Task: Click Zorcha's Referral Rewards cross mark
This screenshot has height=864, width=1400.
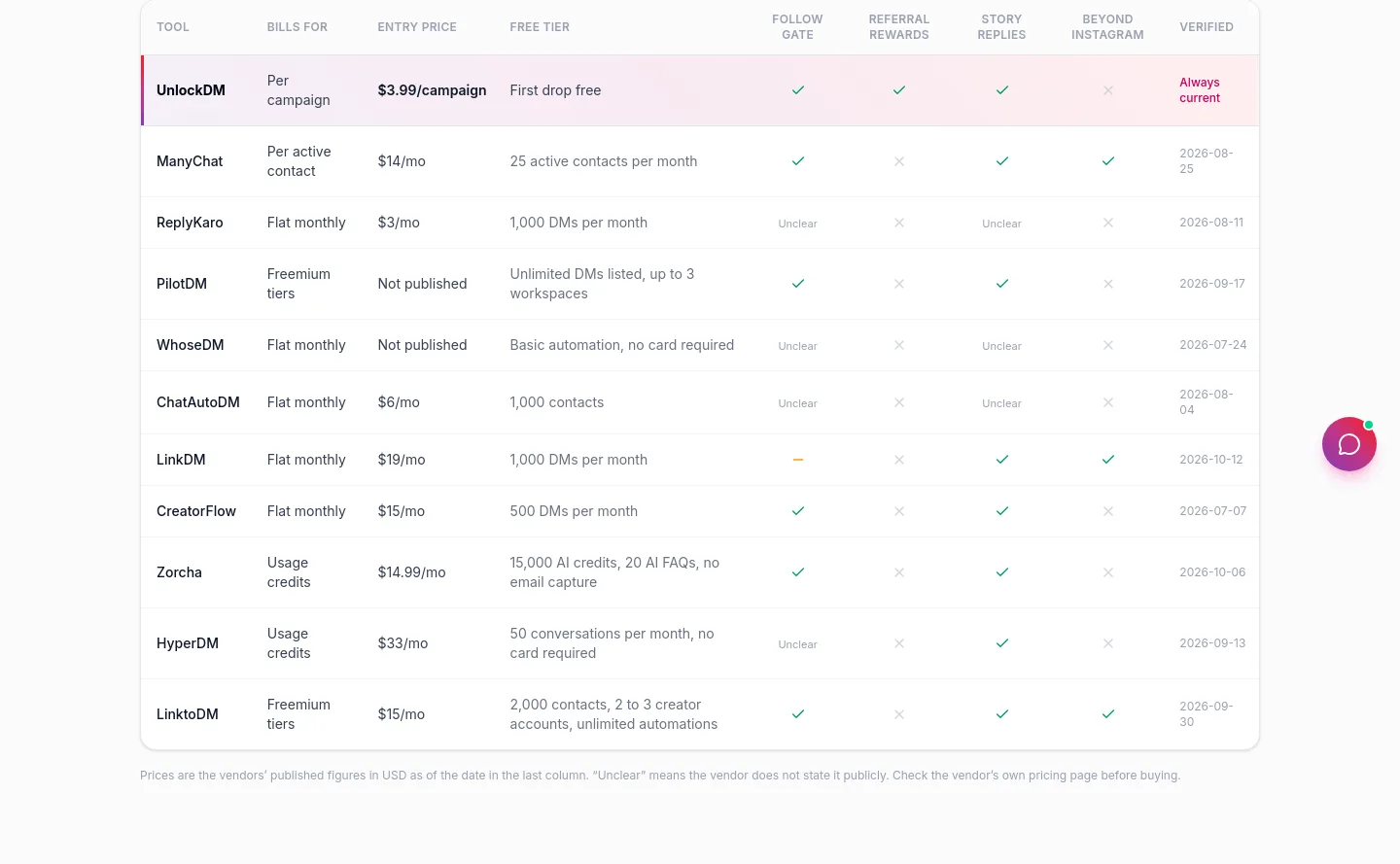Action: [x=899, y=572]
